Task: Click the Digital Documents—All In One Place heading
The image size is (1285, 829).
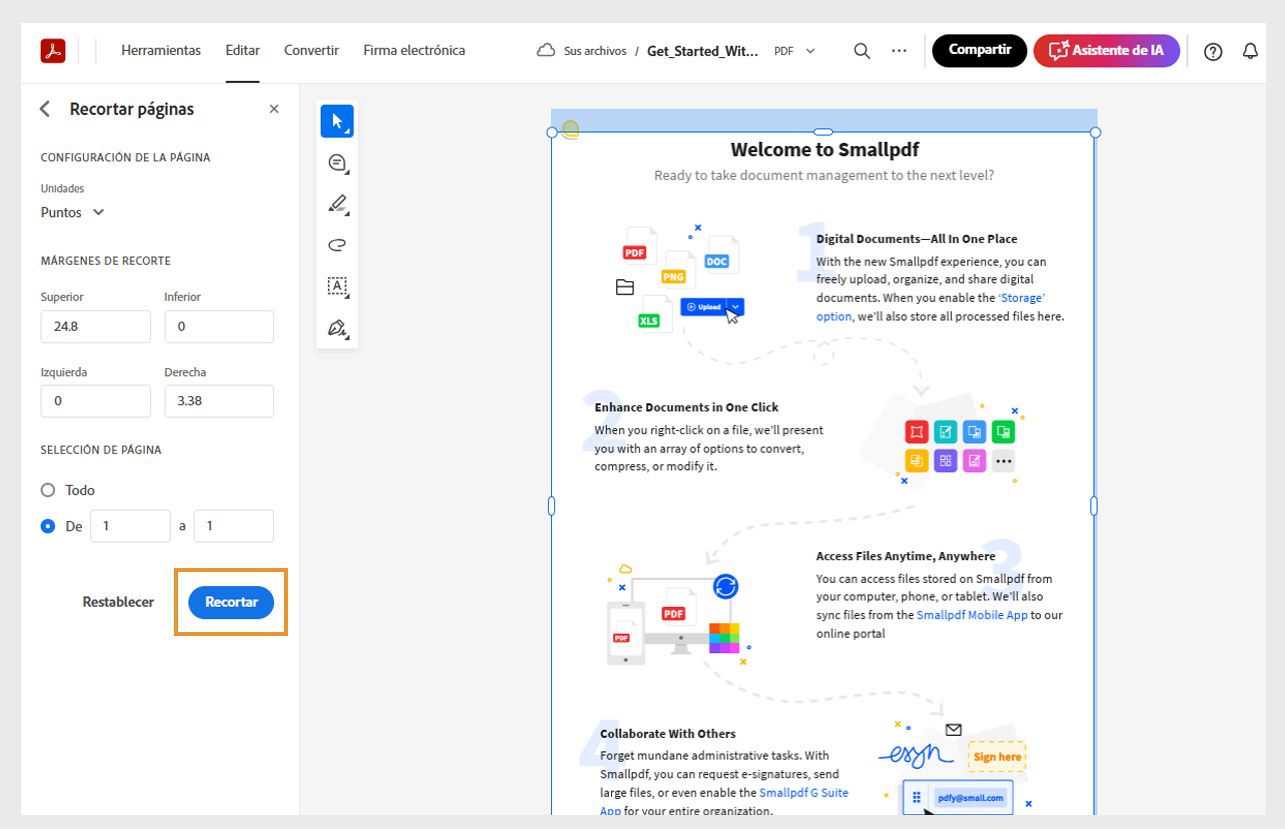Action: coord(917,239)
